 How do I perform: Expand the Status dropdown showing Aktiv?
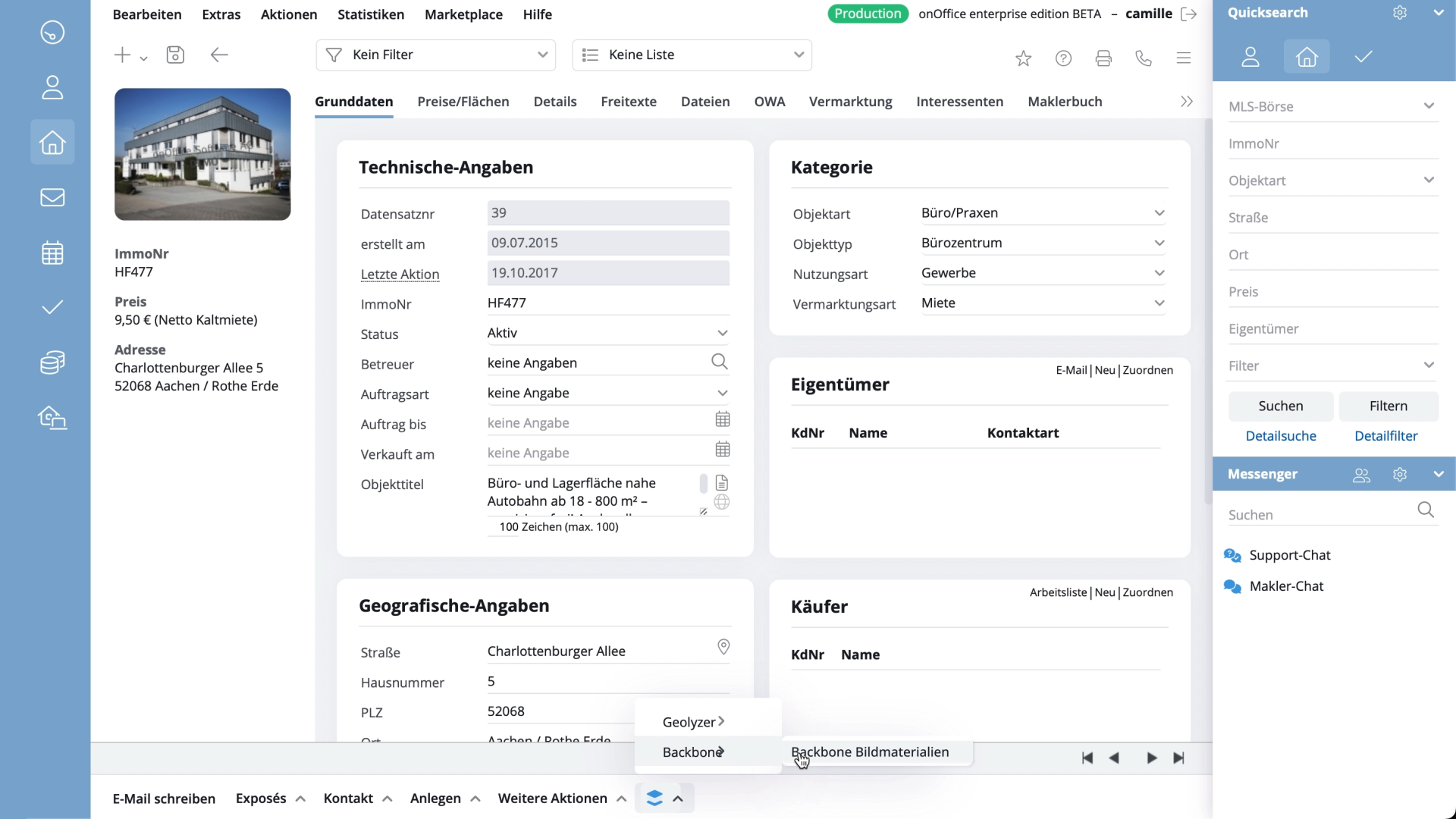tap(608, 334)
